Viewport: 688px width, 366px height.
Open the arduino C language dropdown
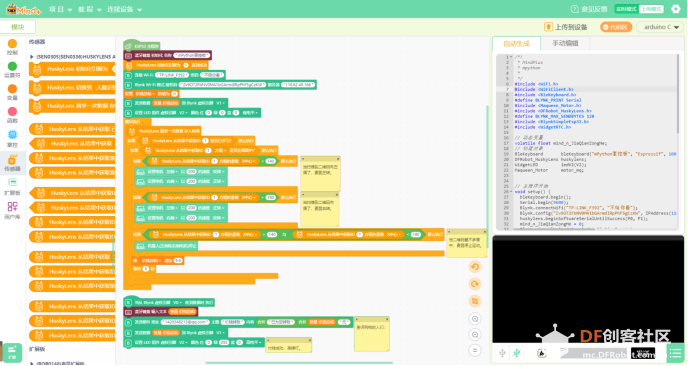660,27
